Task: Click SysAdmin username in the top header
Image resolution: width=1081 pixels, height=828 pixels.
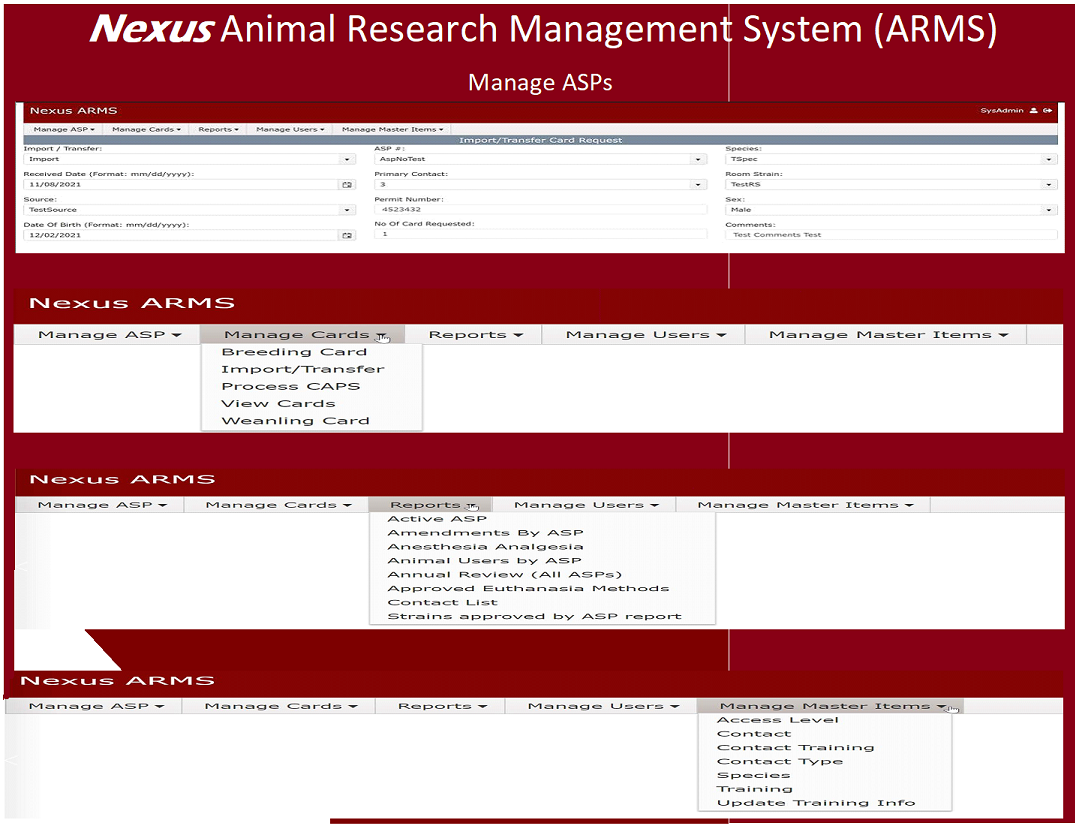Action: [x=1002, y=110]
